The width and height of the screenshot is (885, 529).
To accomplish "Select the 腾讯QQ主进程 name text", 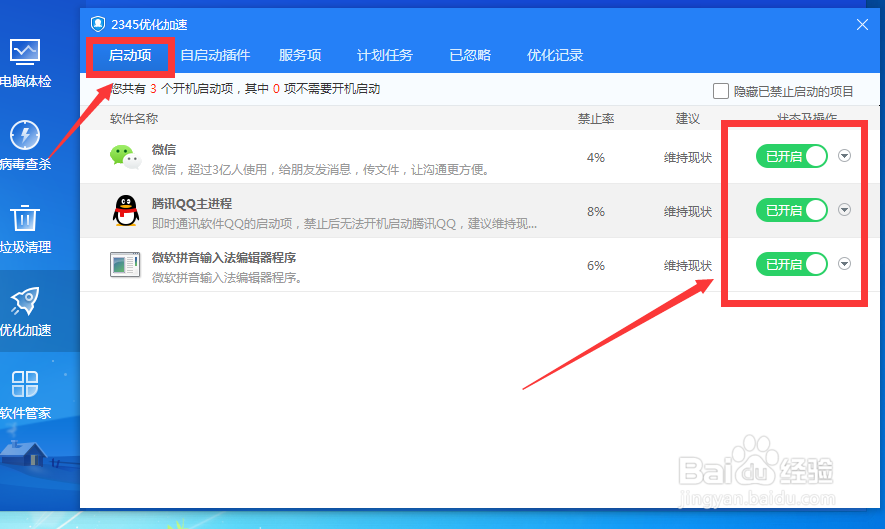I will (192, 204).
